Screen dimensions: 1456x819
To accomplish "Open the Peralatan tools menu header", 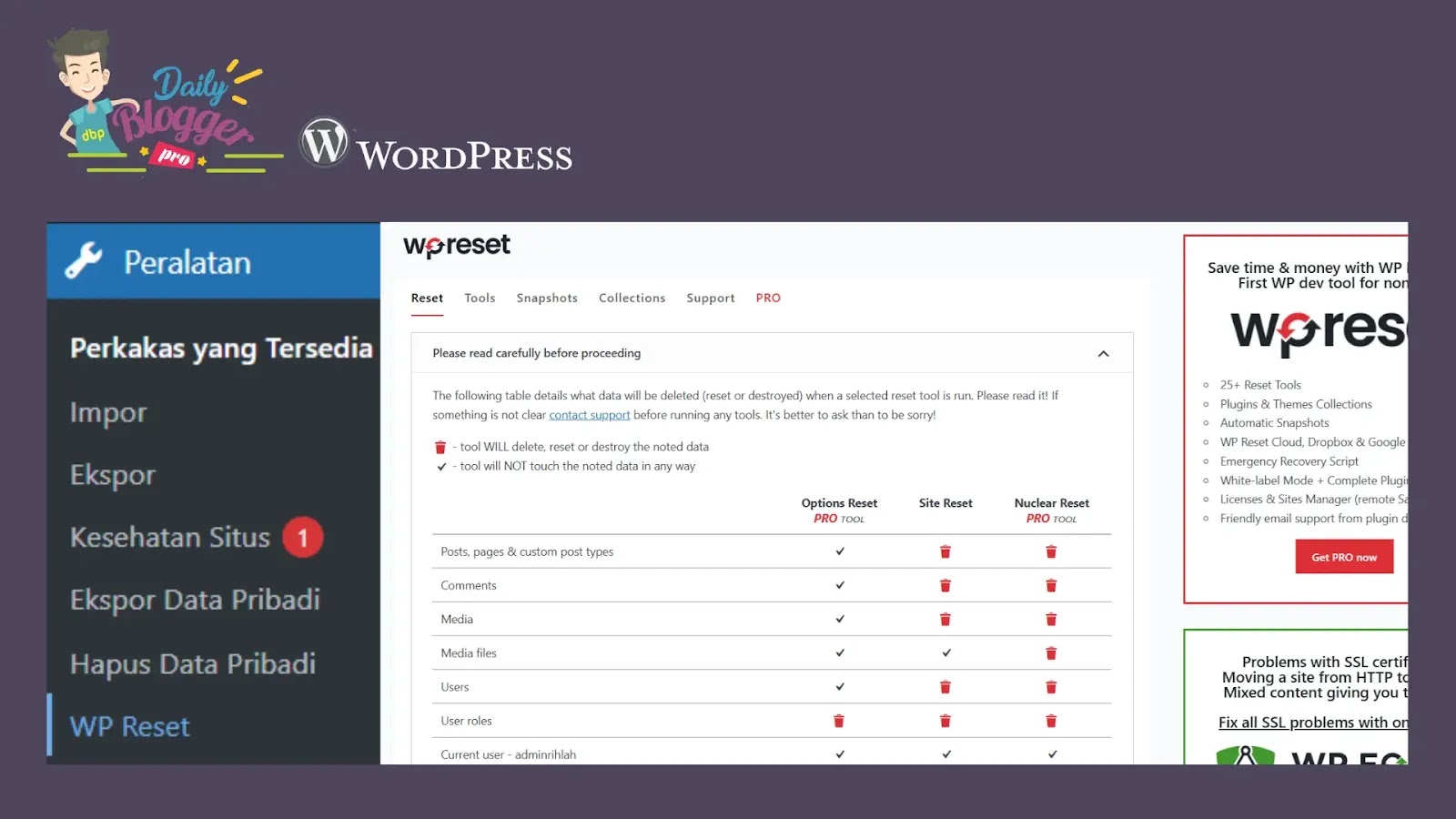I will 214,261.
